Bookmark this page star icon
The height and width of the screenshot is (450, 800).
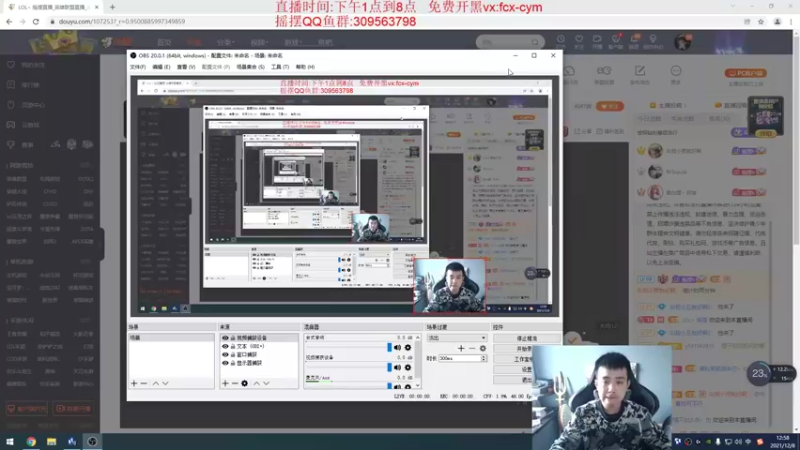tap(761, 21)
